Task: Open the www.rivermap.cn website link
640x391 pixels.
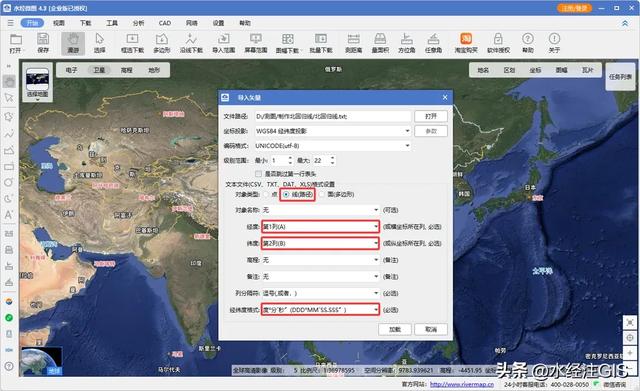Action: (x=462, y=384)
